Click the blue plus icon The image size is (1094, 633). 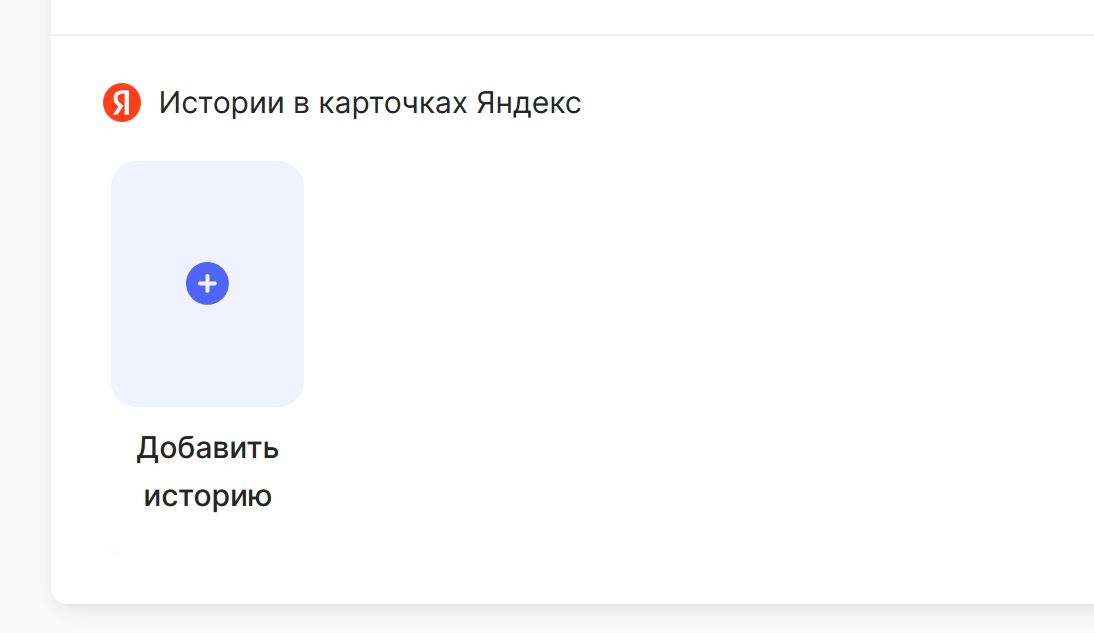click(207, 284)
